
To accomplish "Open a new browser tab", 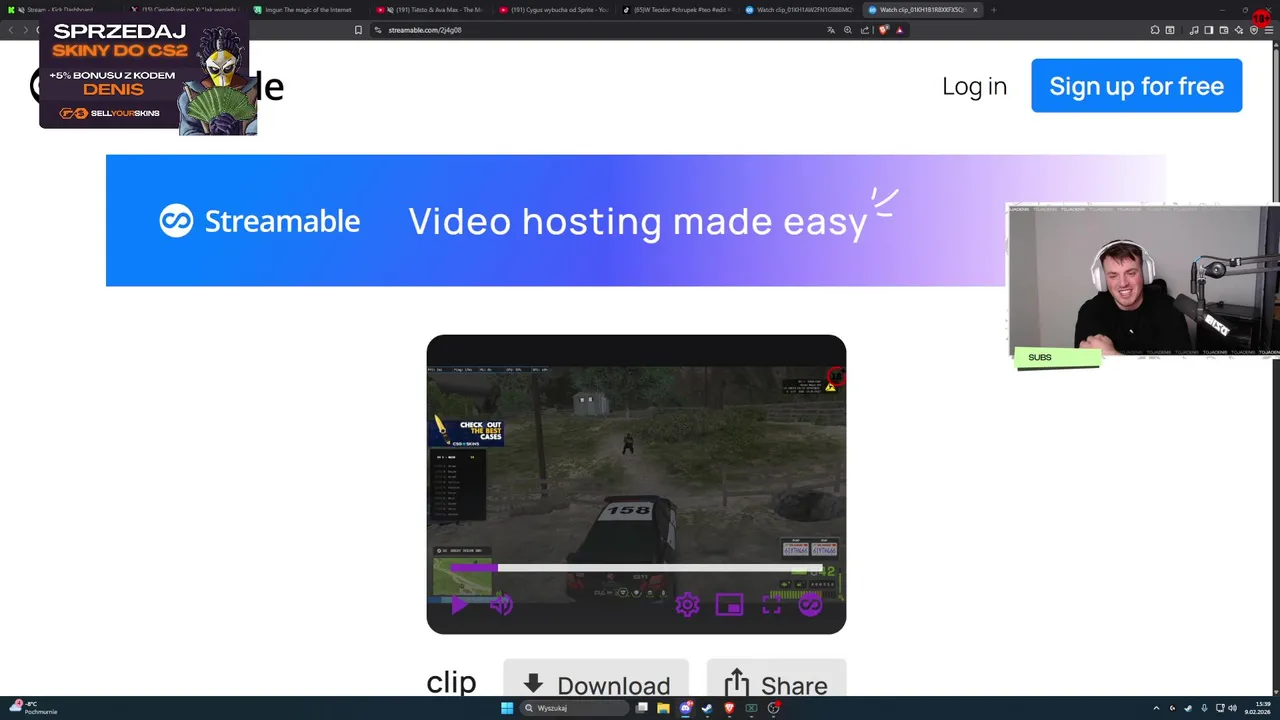I will tap(994, 10).
